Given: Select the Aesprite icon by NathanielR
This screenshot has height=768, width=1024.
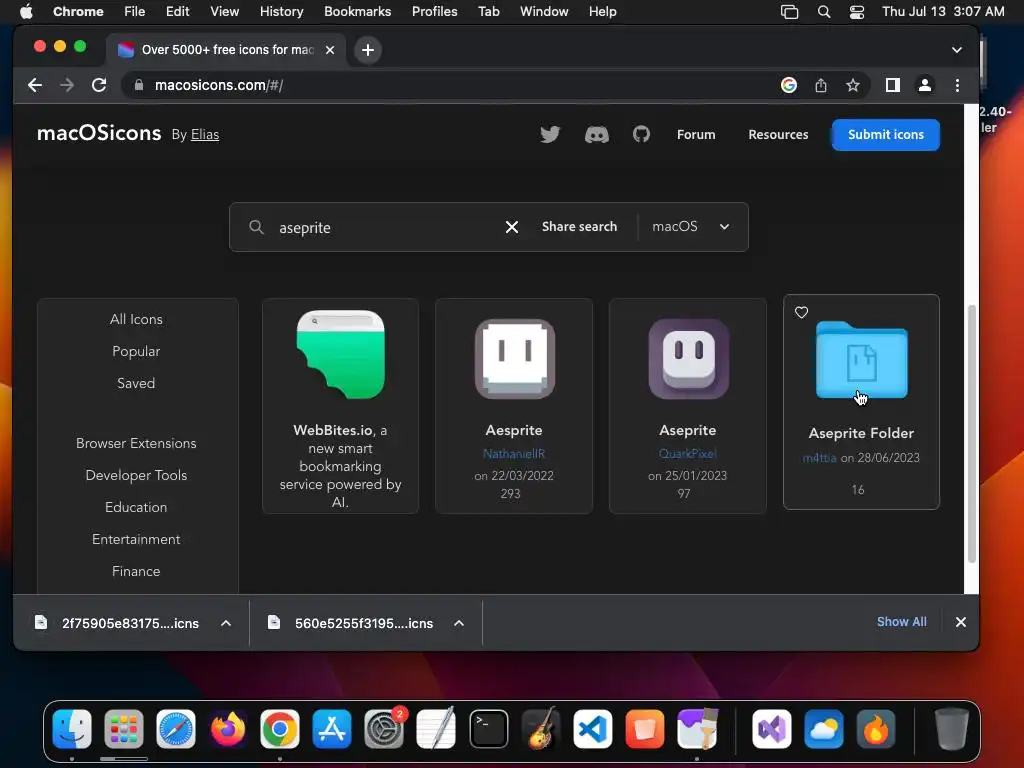Looking at the screenshot, I should pyautogui.click(x=515, y=359).
